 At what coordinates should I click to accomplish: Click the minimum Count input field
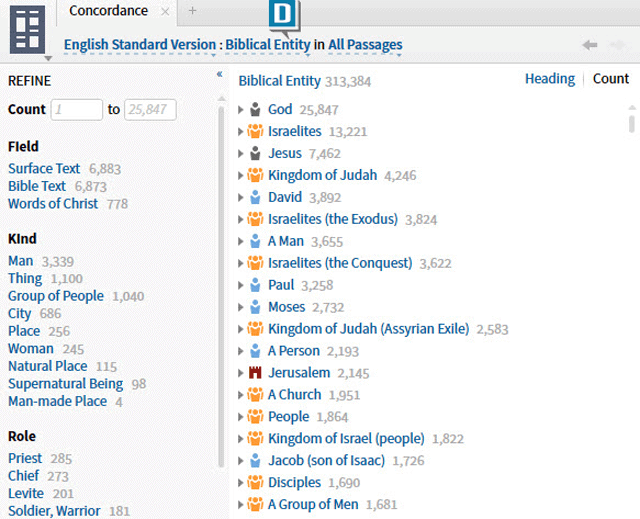(77, 110)
